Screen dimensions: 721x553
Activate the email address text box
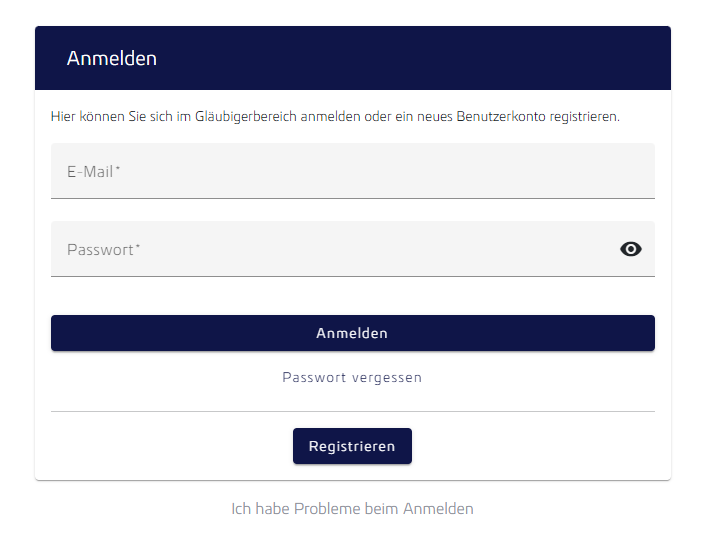(x=353, y=171)
